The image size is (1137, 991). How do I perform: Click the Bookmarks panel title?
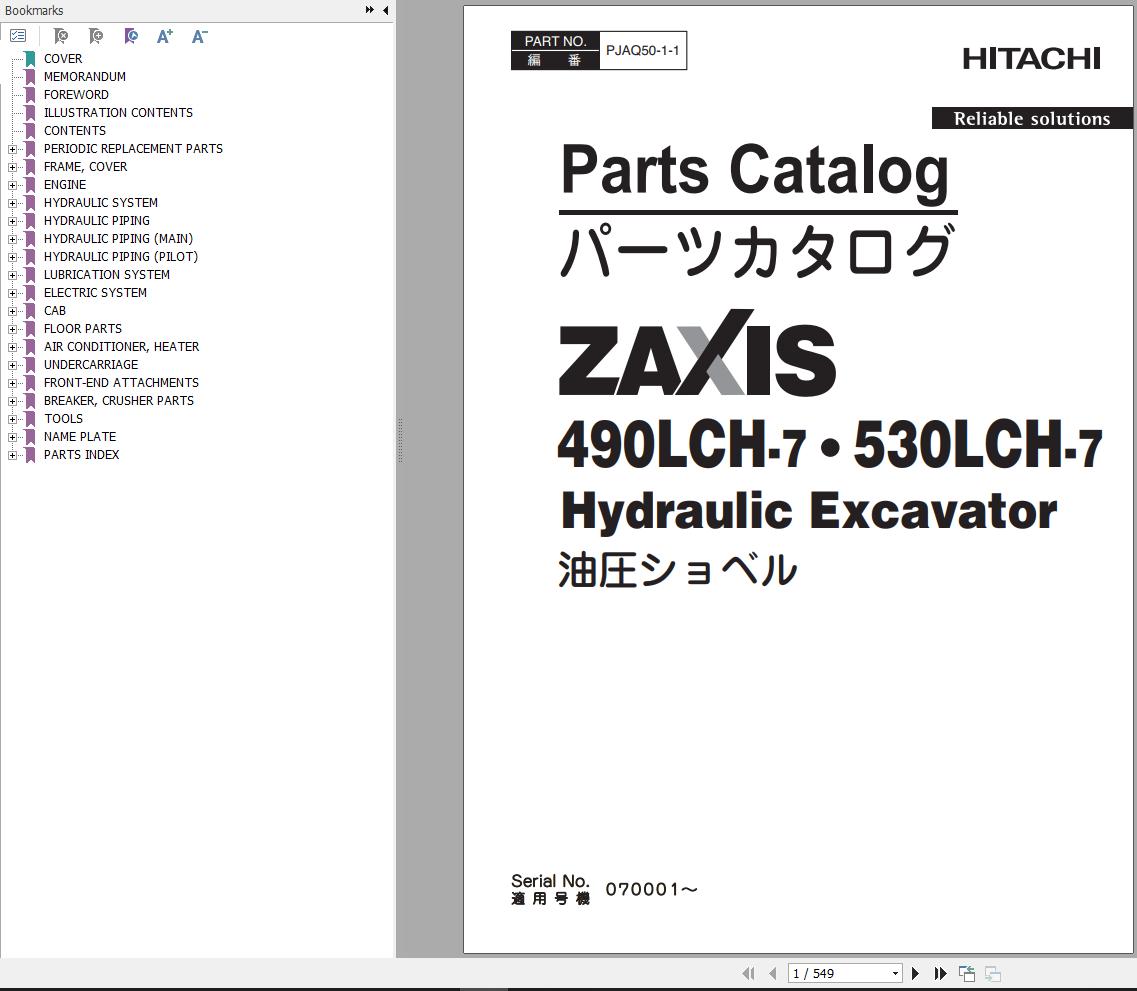(x=34, y=11)
